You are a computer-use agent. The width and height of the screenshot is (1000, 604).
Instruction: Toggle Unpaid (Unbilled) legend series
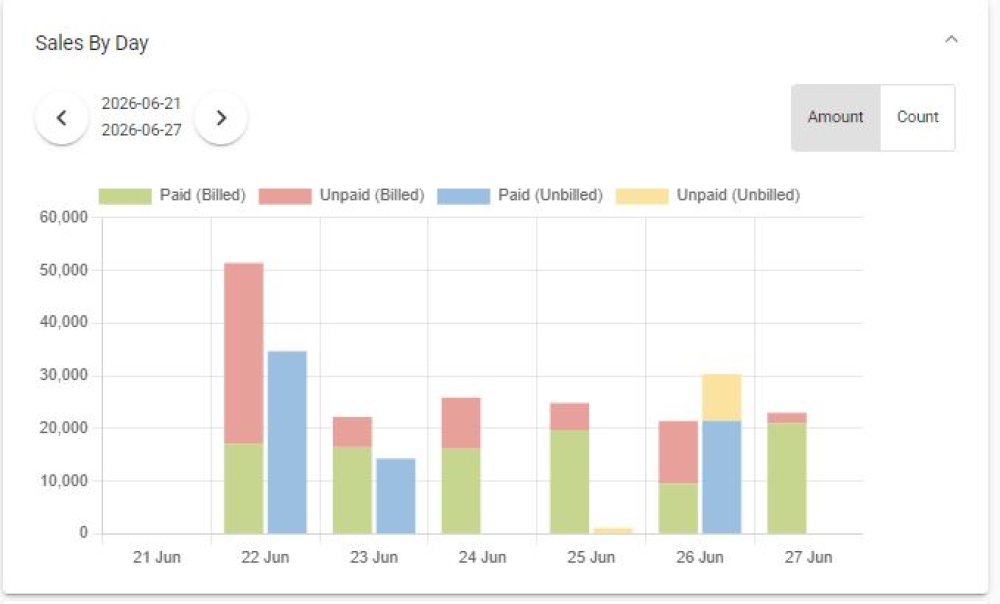pos(708,195)
